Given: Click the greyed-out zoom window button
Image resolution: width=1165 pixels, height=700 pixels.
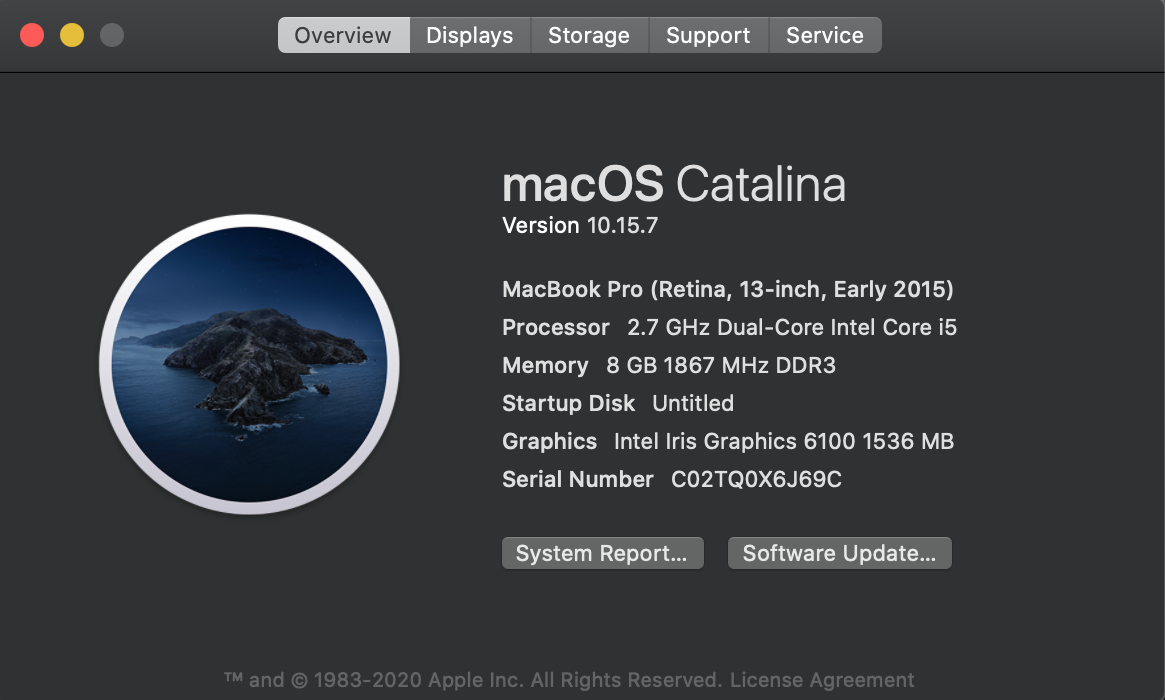Looking at the screenshot, I should [112, 35].
